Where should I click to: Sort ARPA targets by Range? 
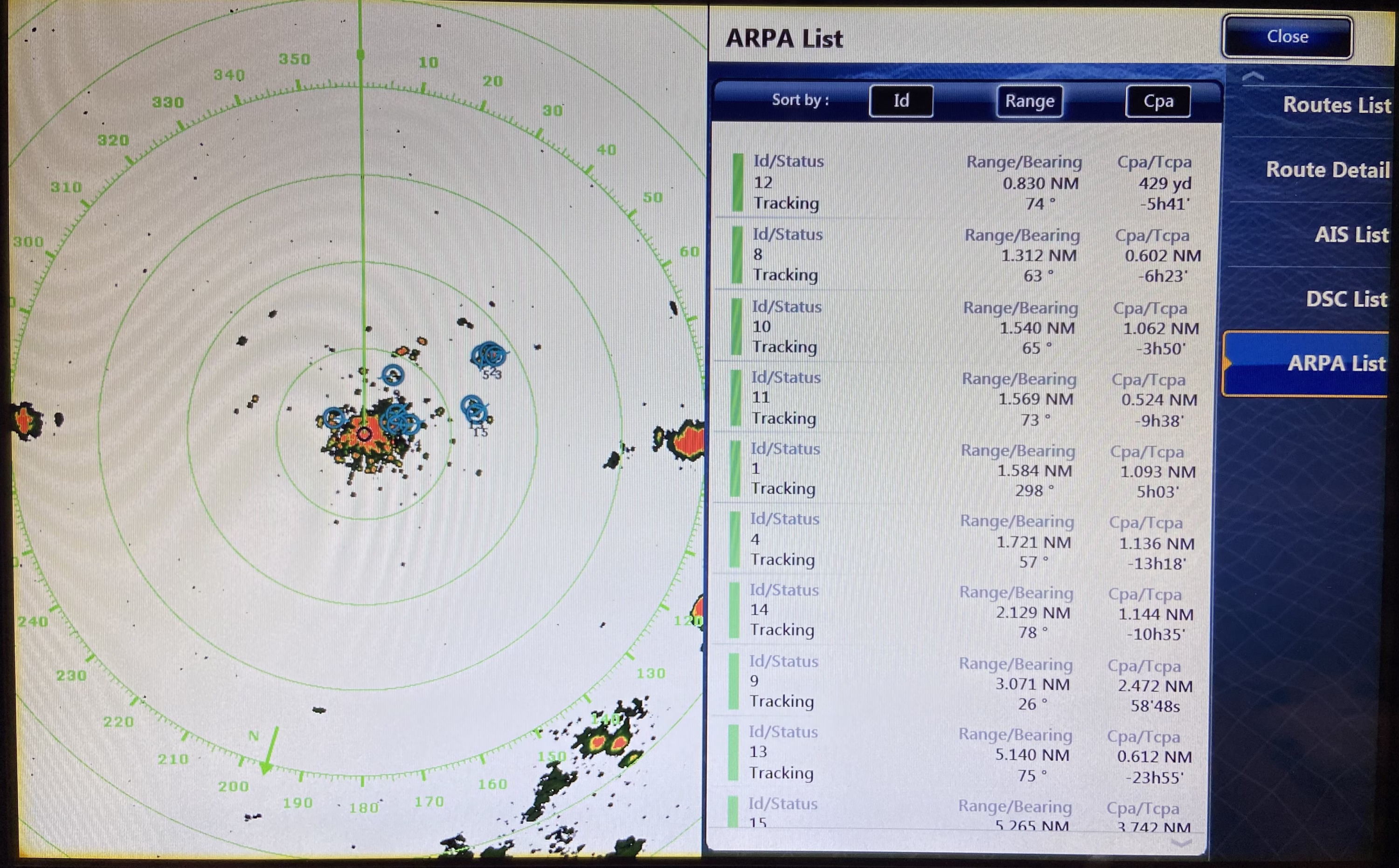coord(1030,101)
